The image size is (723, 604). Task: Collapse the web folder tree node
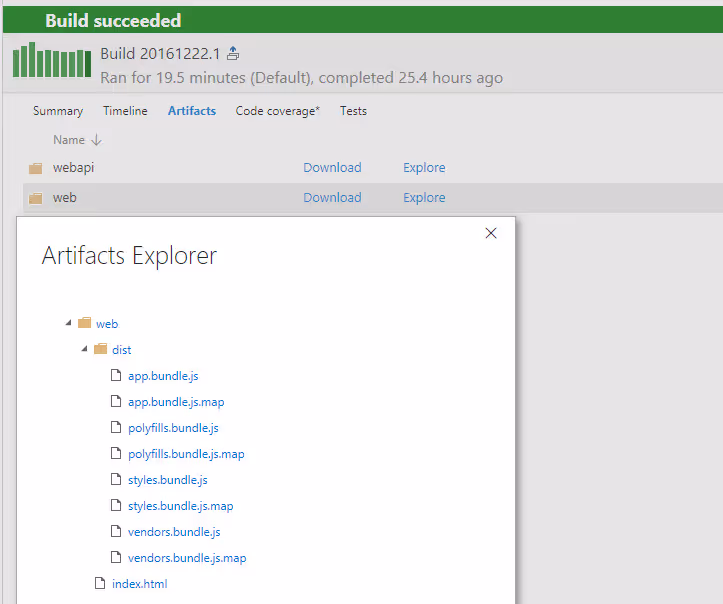(x=68, y=323)
